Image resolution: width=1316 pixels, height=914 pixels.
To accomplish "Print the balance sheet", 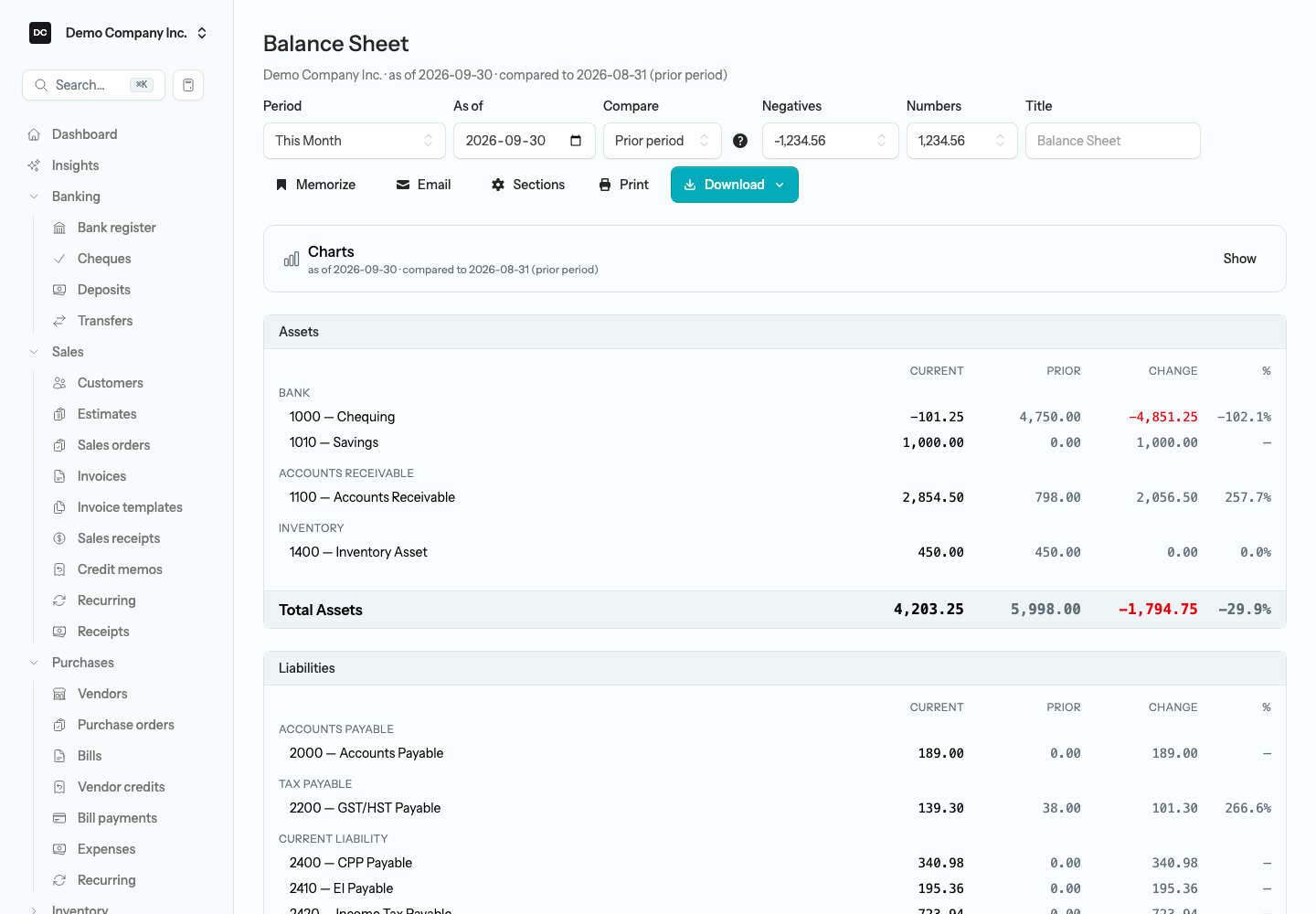I will point(624,185).
